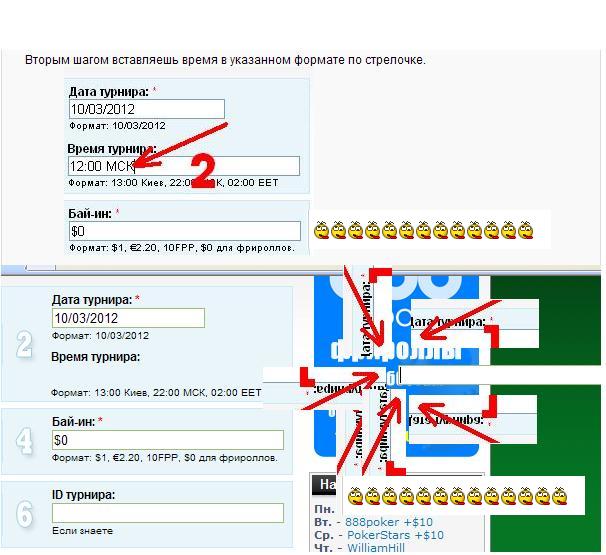
Task: Click the lower form's Дата турнира date field
Action: 128,318
